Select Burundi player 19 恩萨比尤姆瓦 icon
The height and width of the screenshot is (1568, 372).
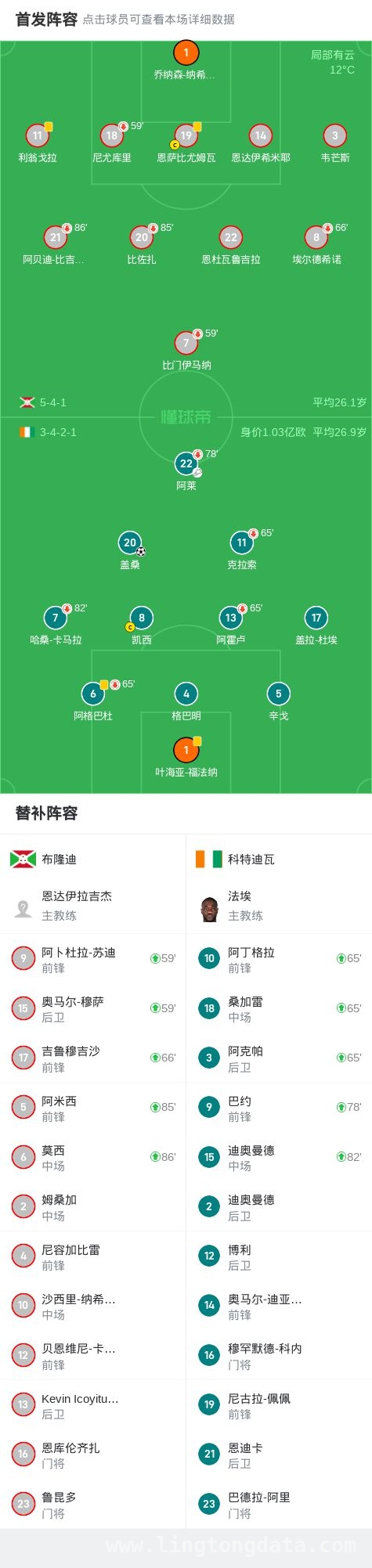[186, 135]
